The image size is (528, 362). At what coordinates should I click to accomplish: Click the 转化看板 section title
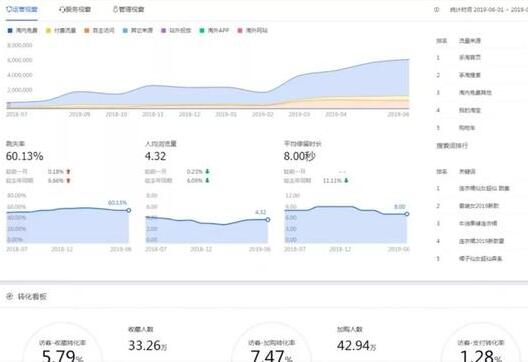tap(32, 297)
